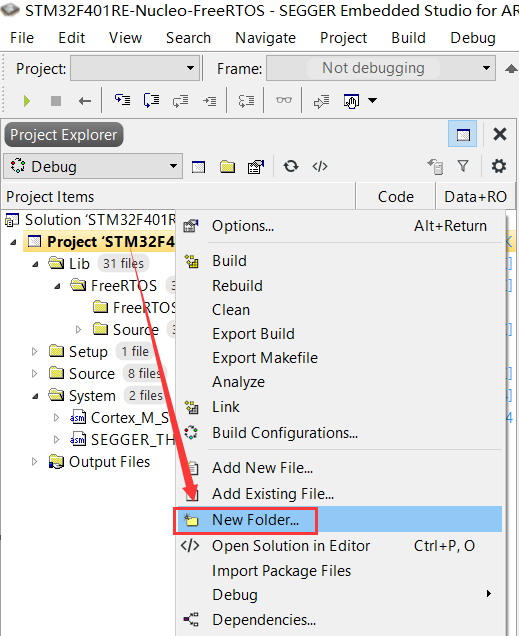Choose Add Existing File... in context menu
This screenshot has height=636, width=519.
[340, 494]
